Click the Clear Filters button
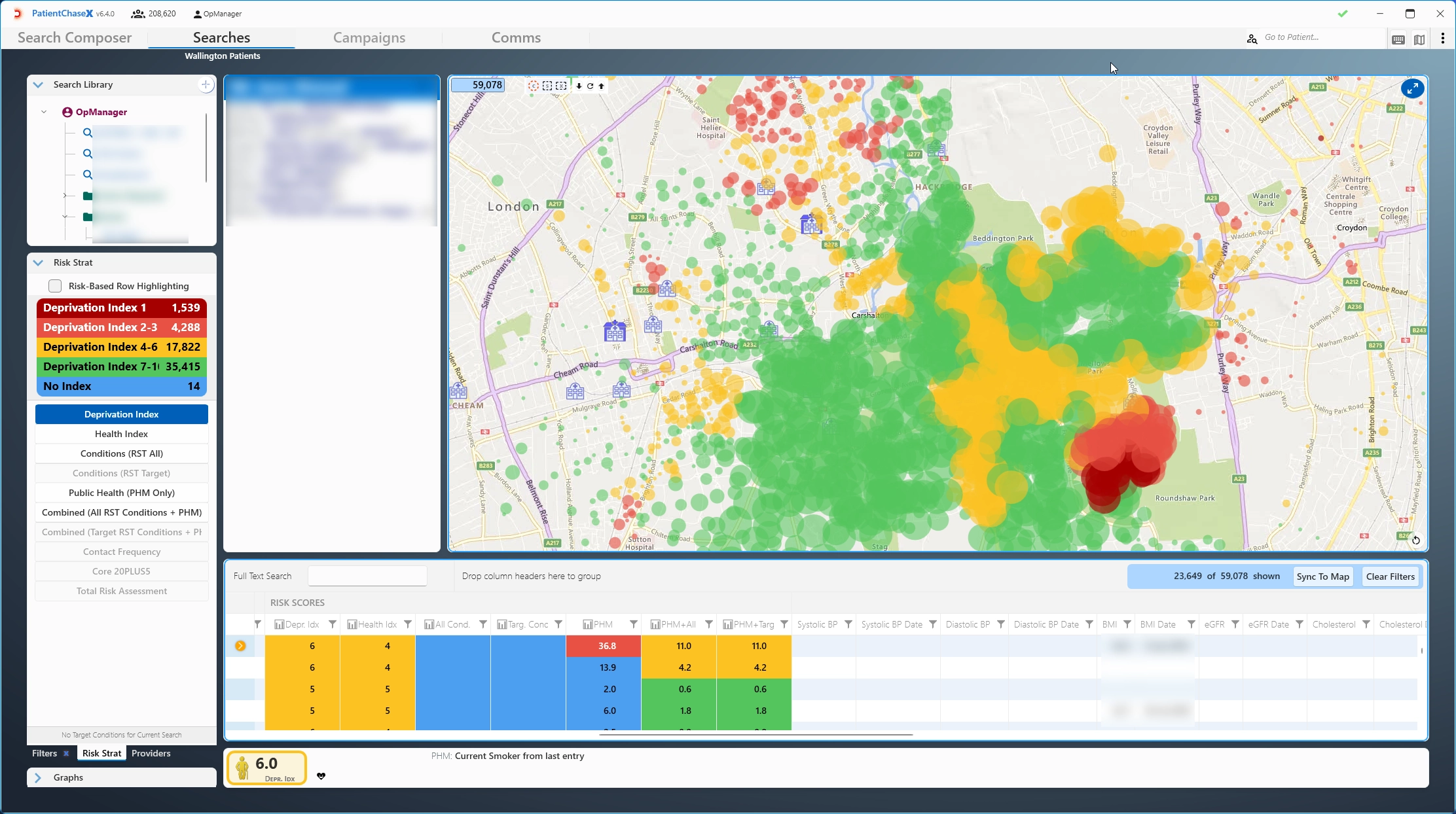Image resolution: width=1456 pixels, height=814 pixels. (x=1390, y=576)
